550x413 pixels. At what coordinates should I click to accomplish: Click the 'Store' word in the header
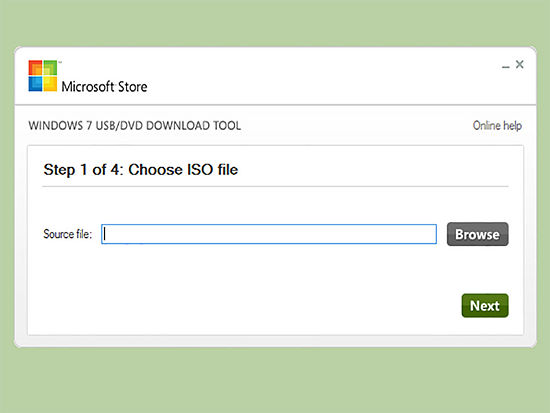132,87
